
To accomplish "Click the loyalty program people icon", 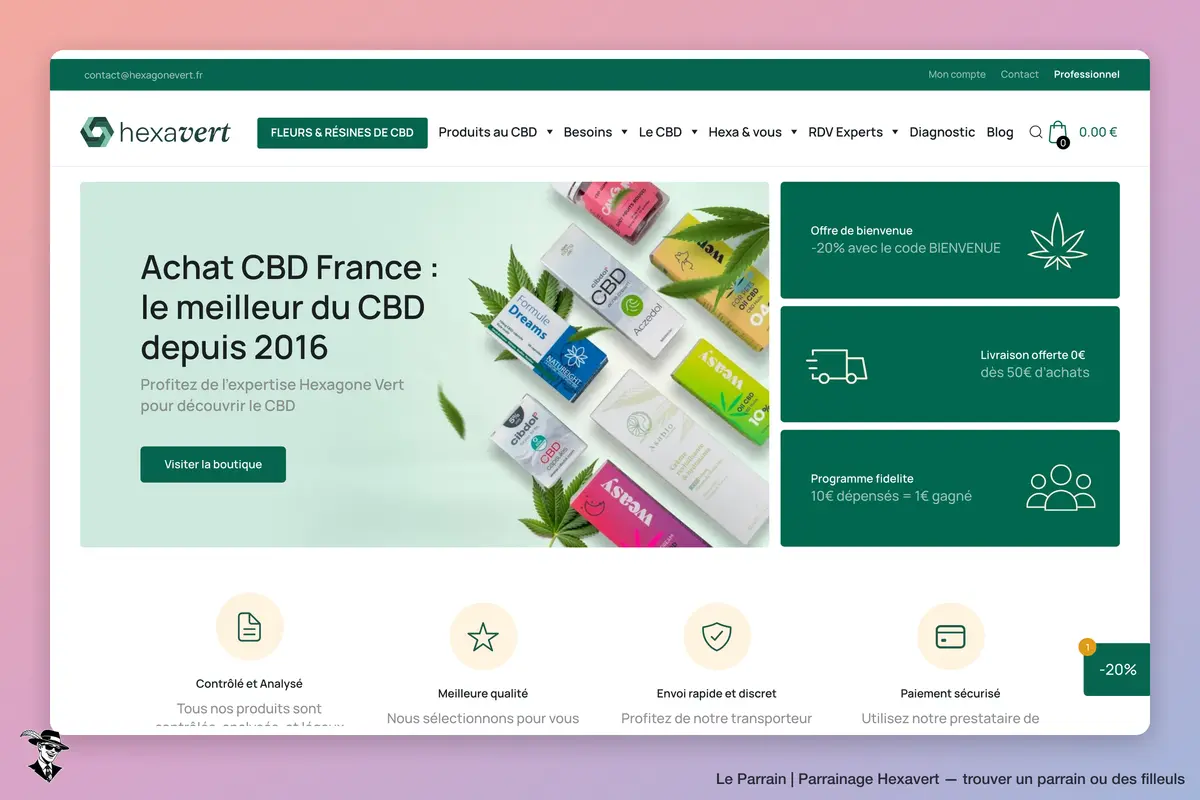I will pyautogui.click(x=1061, y=487).
